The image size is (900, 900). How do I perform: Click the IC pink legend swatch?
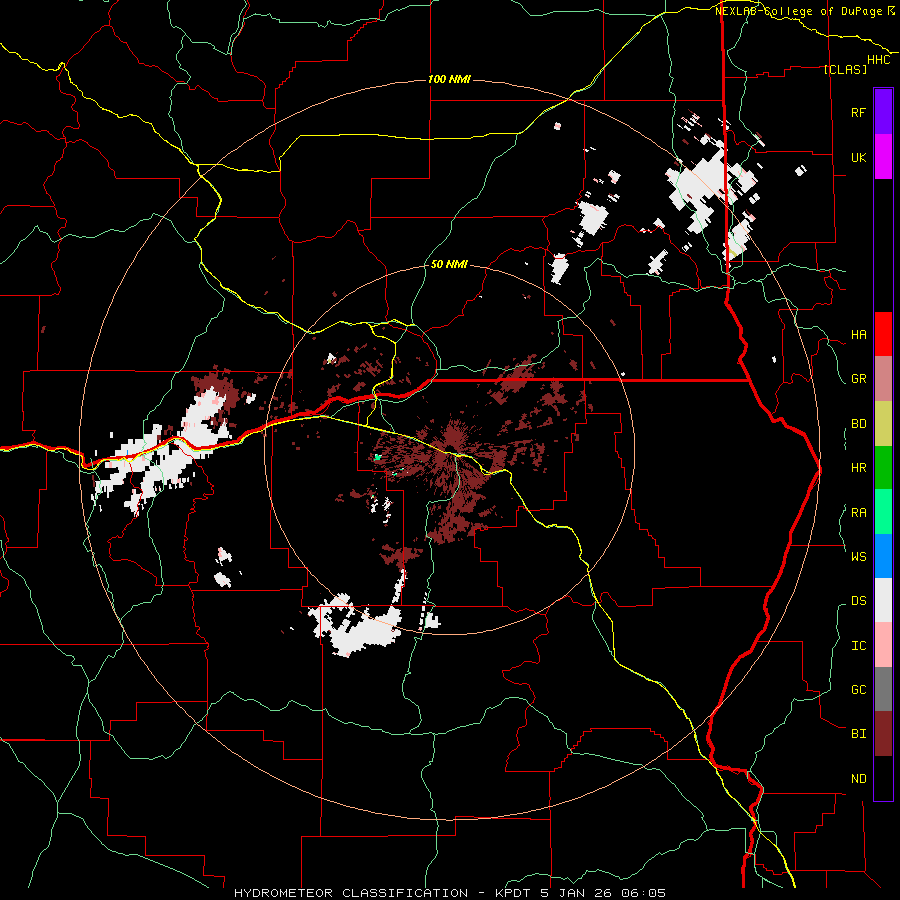pos(883,645)
